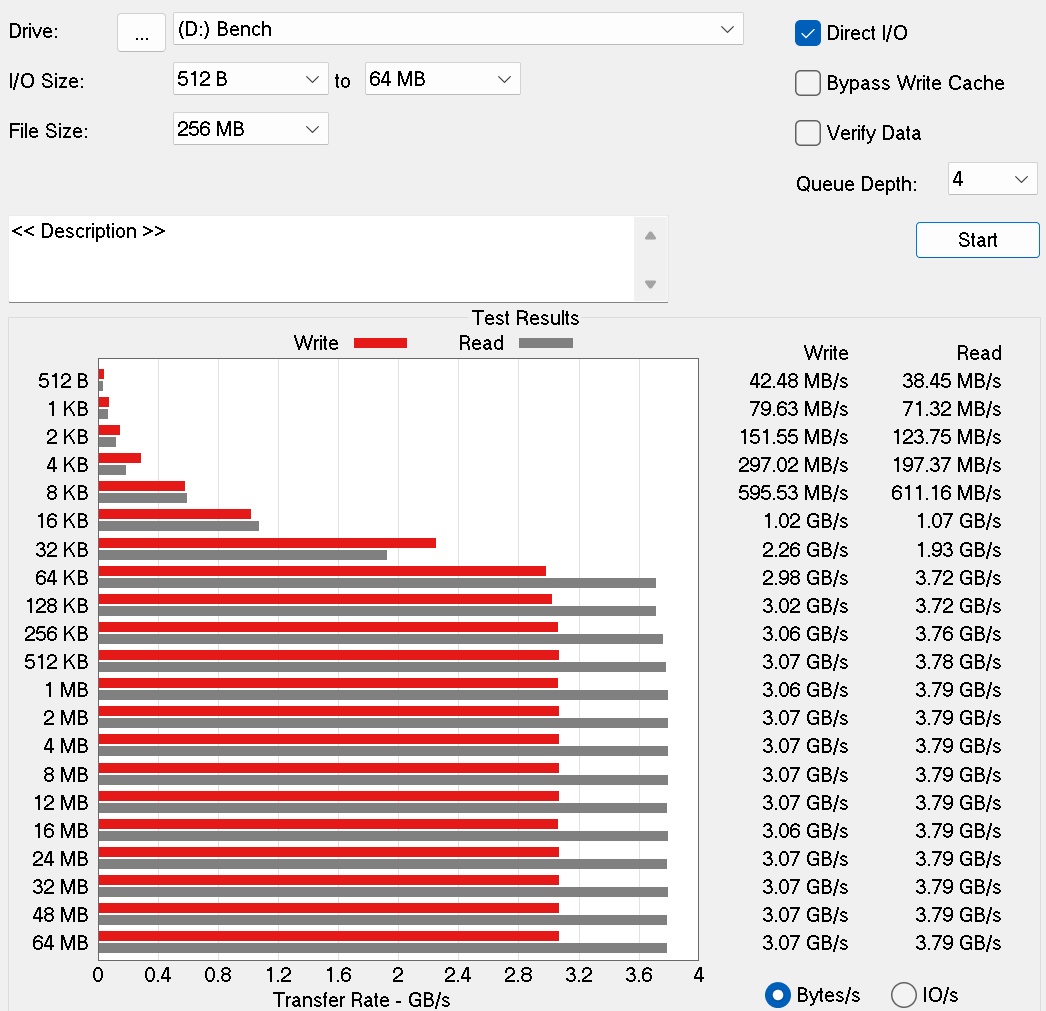
Task: Click the description scroll up arrow
Action: 650,236
